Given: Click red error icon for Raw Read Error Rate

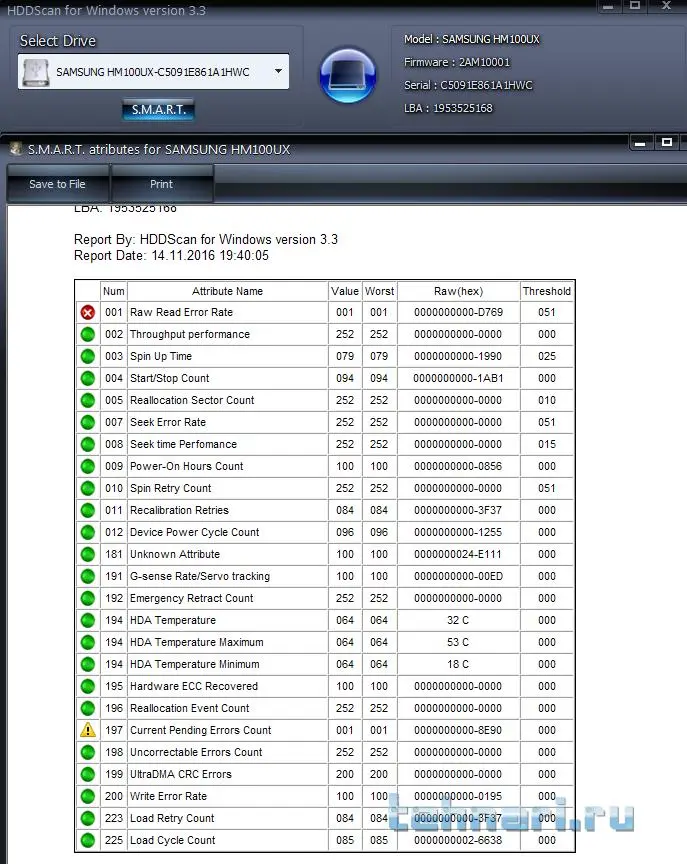Looking at the screenshot, I should (x=88, y=312).
